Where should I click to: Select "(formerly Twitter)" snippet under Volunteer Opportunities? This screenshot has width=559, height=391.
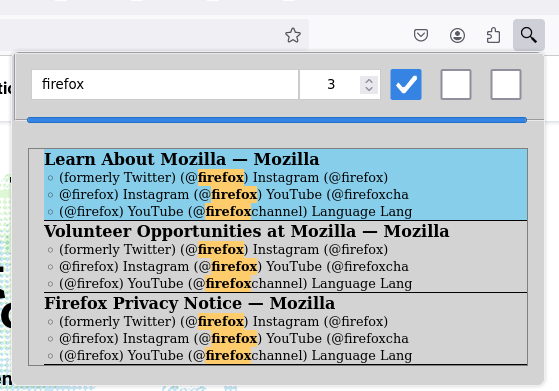coord(224,249)
